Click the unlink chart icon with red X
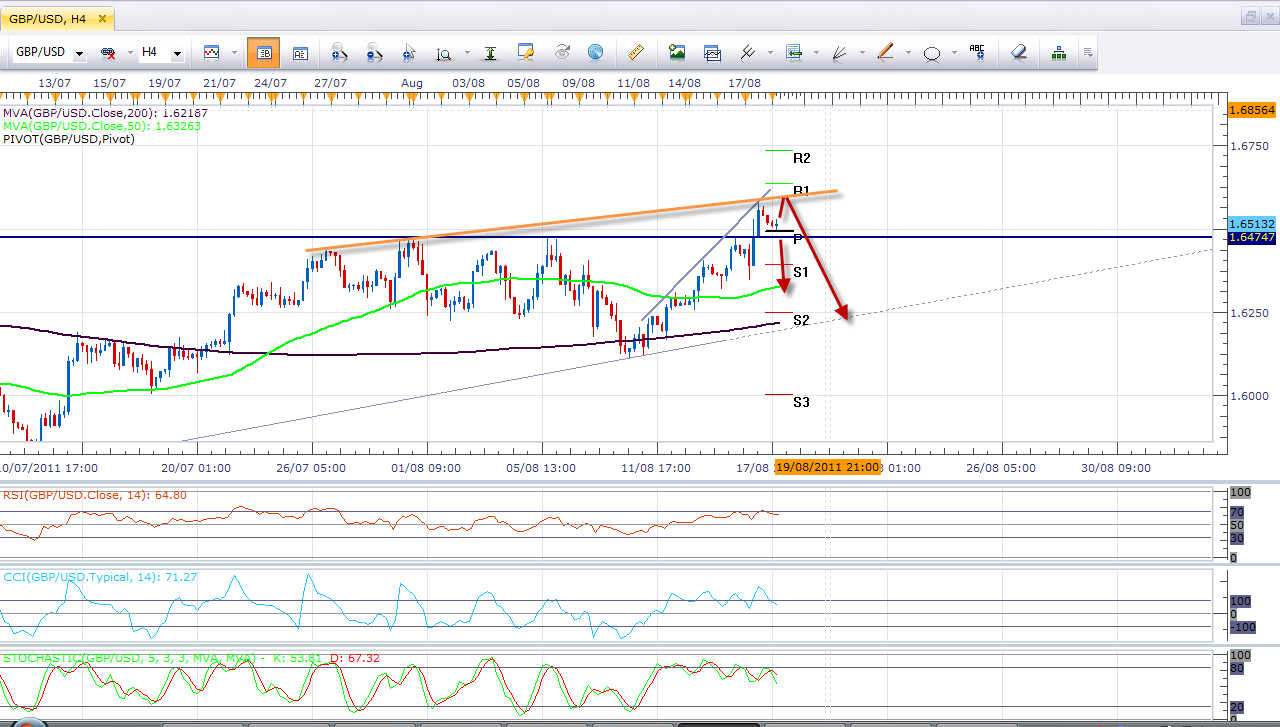The image size is (1280, 727). pos(107,52)
